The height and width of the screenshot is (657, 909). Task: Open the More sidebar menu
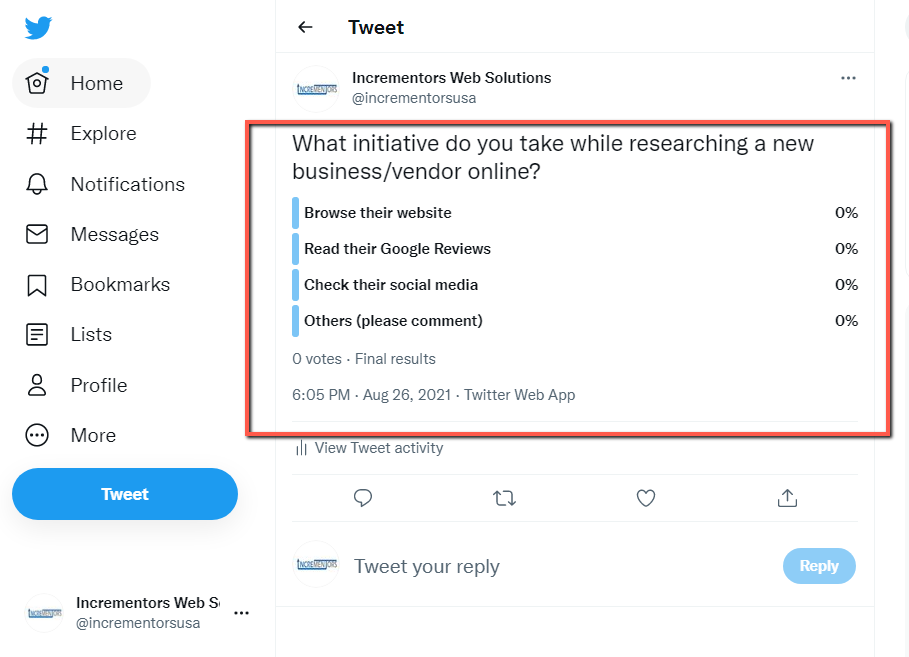(93, 435)
